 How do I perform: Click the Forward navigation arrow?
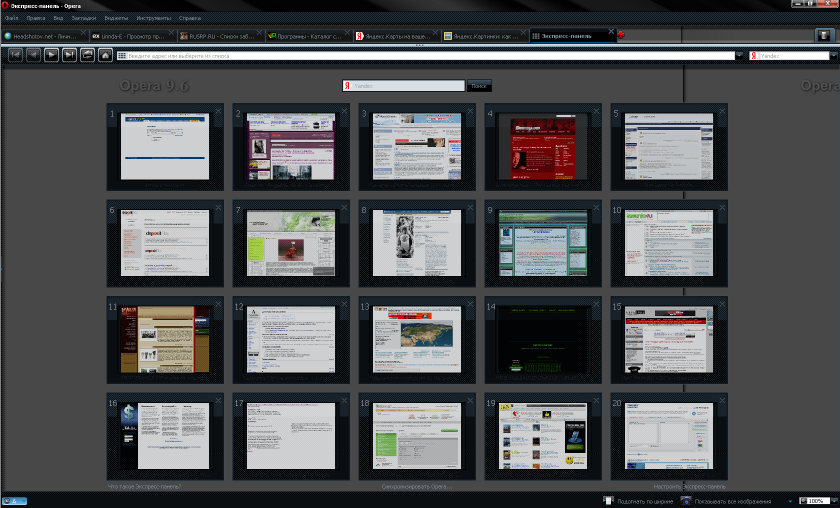tap(51, 55)
